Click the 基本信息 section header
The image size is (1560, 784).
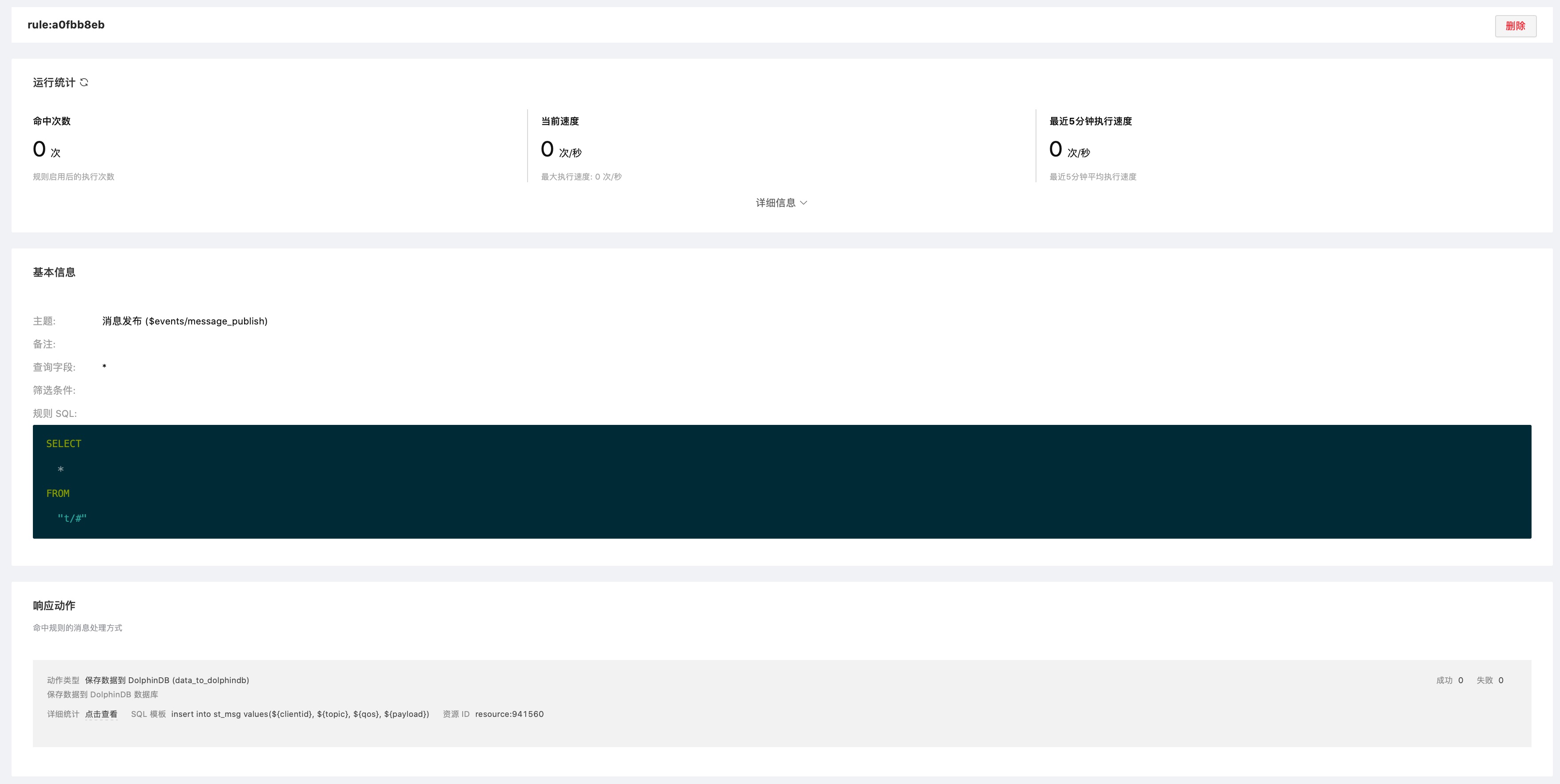(54, 272)
